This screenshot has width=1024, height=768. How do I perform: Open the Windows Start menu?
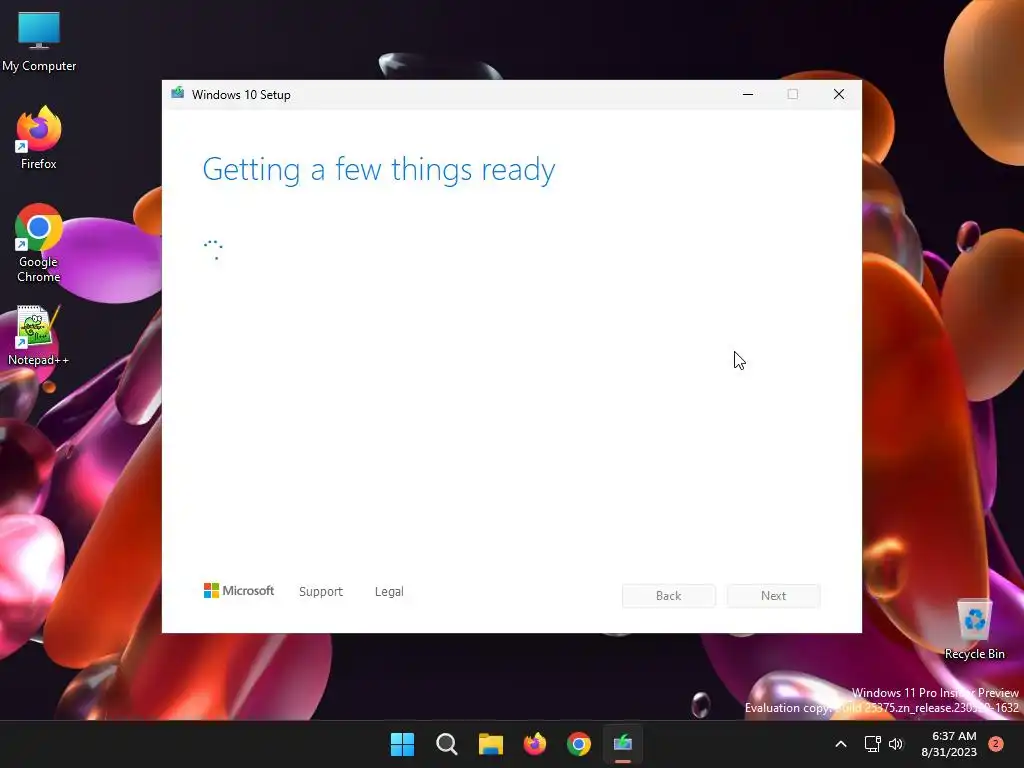pos(402,744)
